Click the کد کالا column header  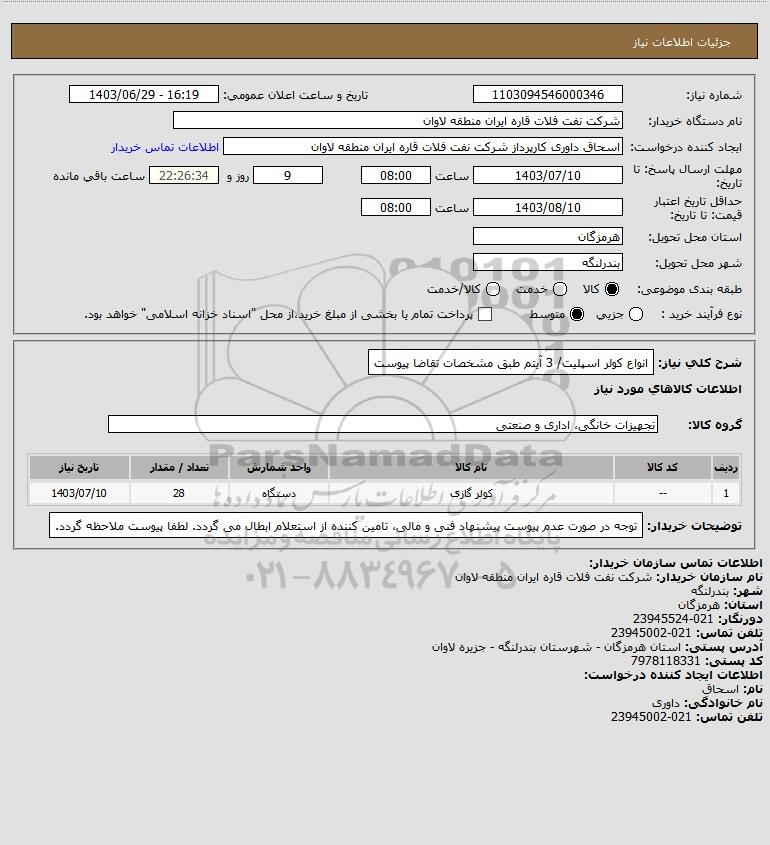(662, 467)
